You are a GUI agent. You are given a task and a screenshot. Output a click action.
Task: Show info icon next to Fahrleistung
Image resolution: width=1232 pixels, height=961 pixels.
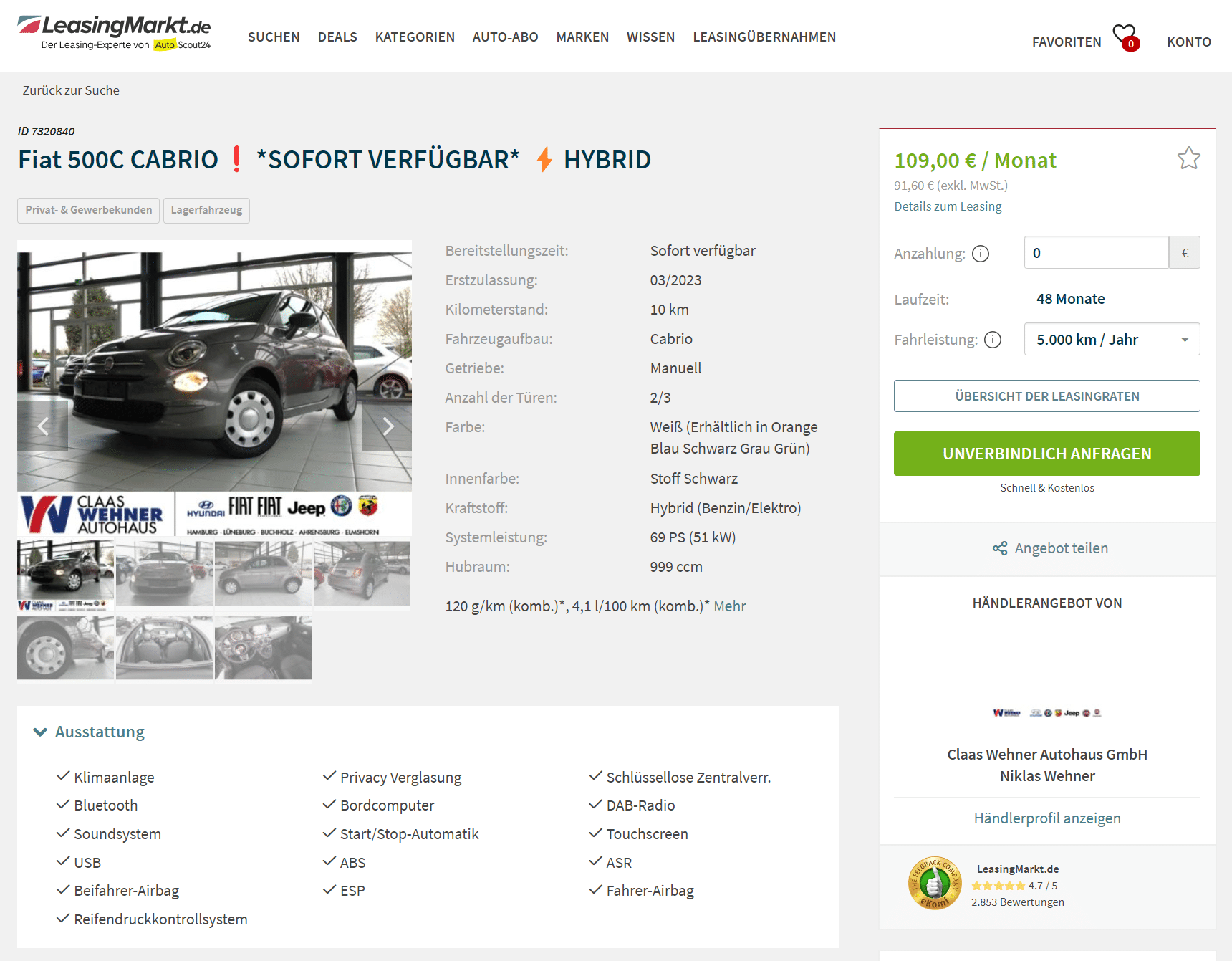pyautogui.click(x=993, y=340)
